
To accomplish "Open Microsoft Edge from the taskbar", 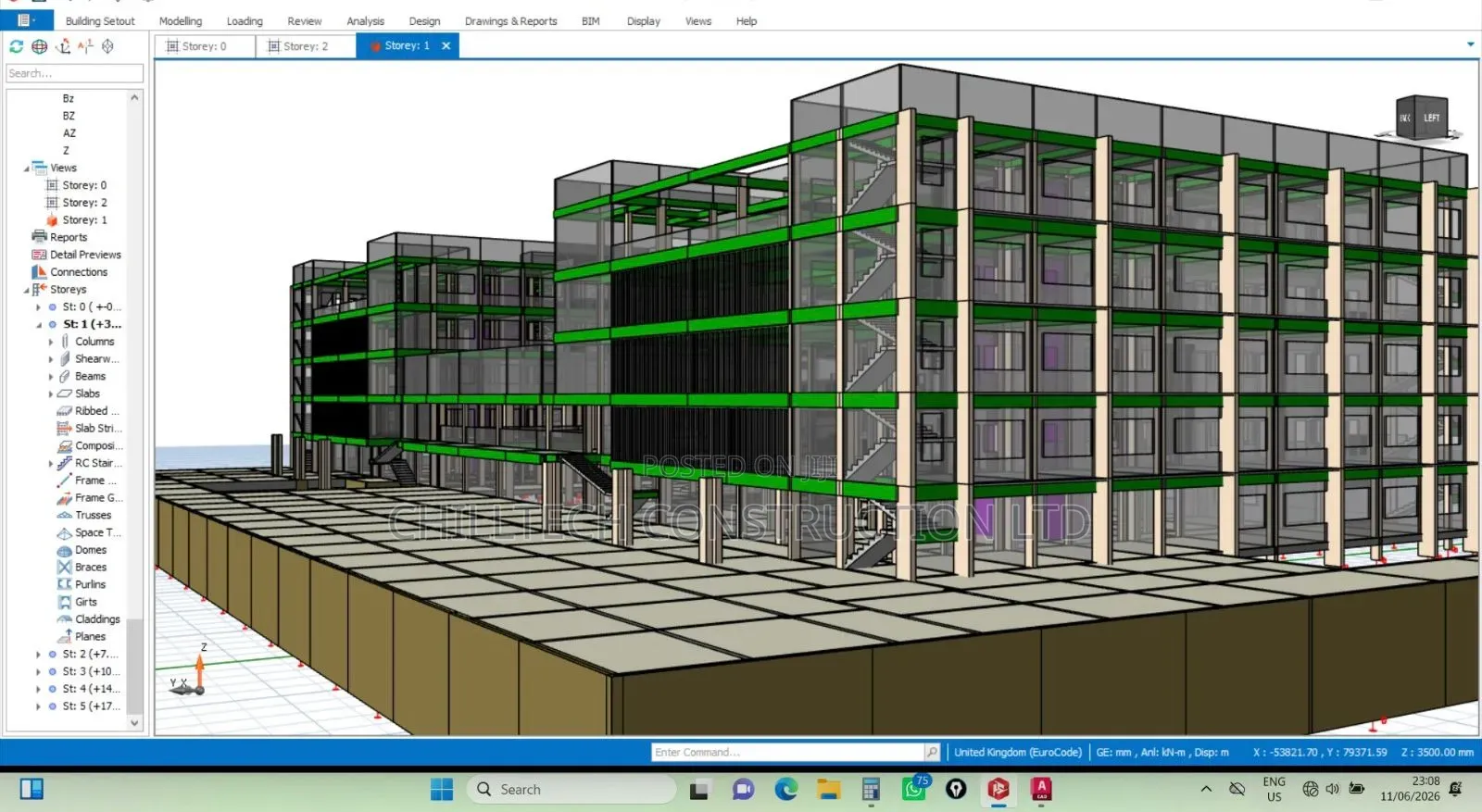I will (x=786, y=790).
